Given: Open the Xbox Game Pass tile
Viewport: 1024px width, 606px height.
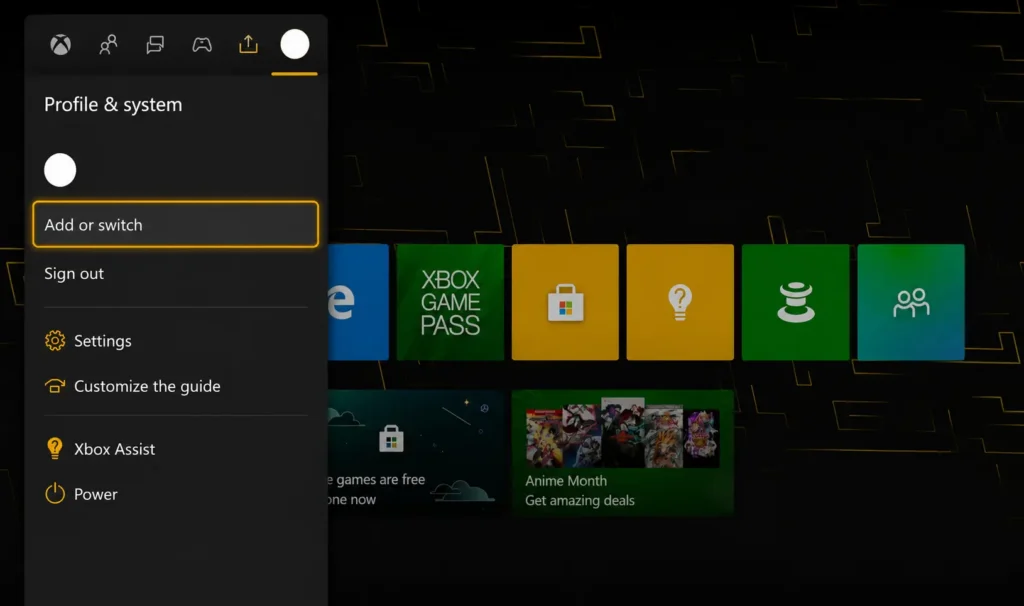Looking at the screenshot, I should point(450,302).
